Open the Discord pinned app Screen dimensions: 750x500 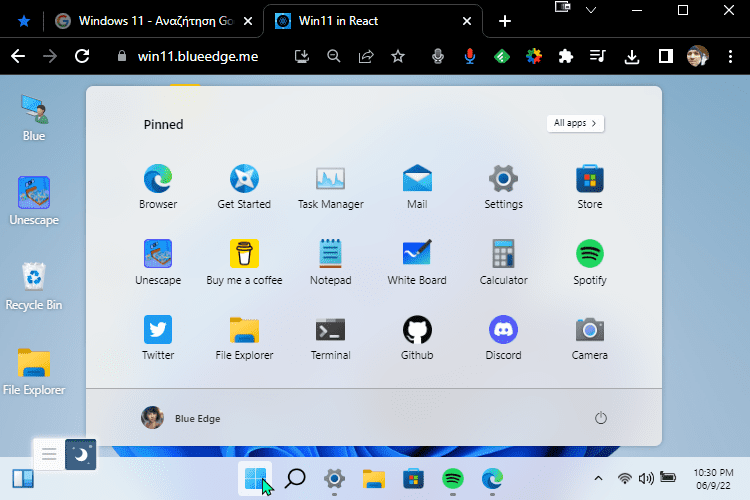pos(503,337)
